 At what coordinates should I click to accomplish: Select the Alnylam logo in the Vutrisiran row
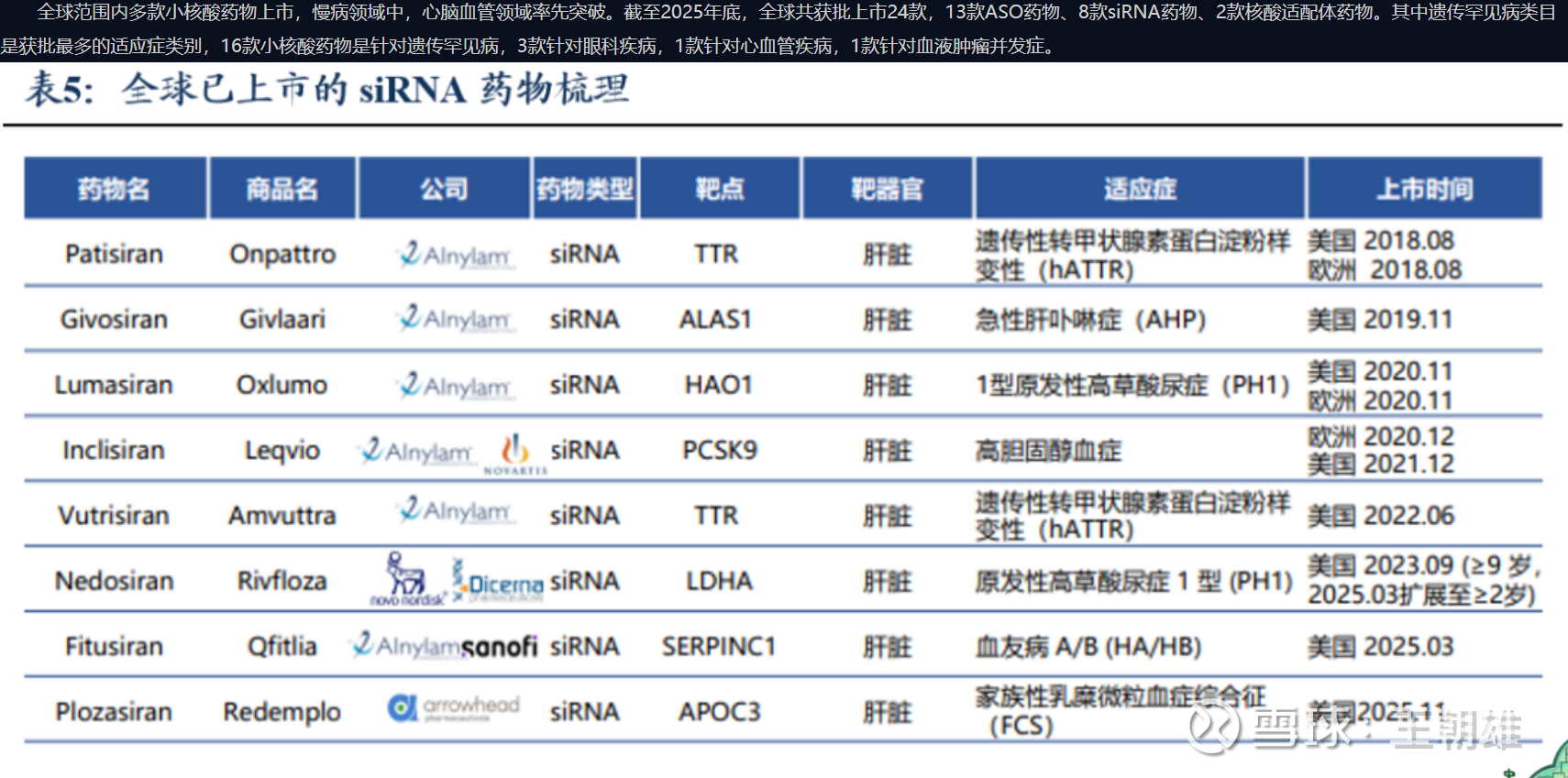click(x=456, y=510)
